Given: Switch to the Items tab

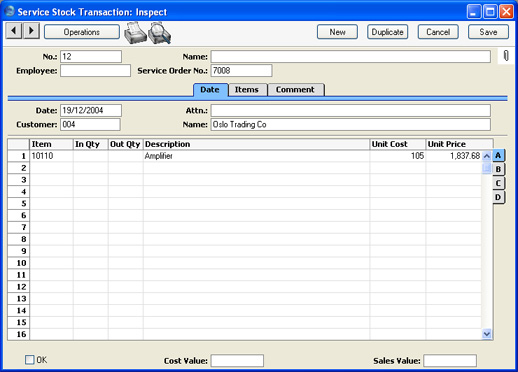Looking at the screenshot, I should pyautogui.click(x=247, y=90).
